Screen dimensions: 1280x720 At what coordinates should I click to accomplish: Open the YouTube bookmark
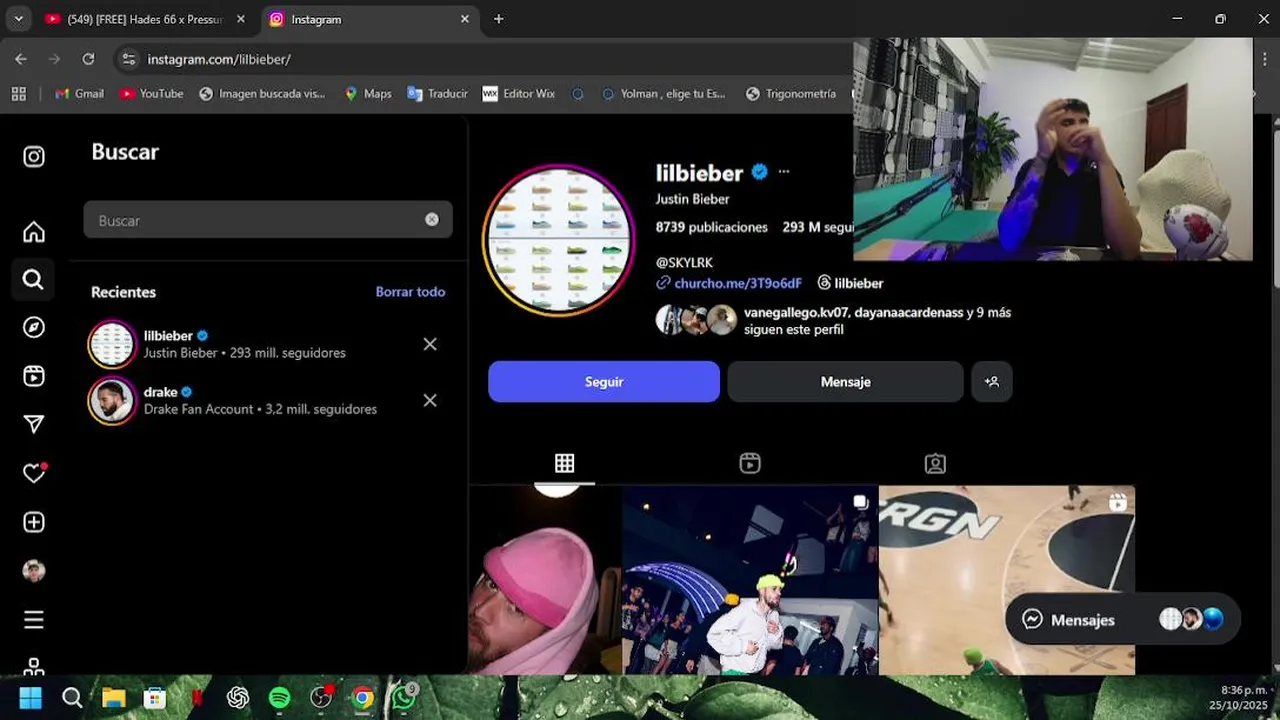click(151, 93)
